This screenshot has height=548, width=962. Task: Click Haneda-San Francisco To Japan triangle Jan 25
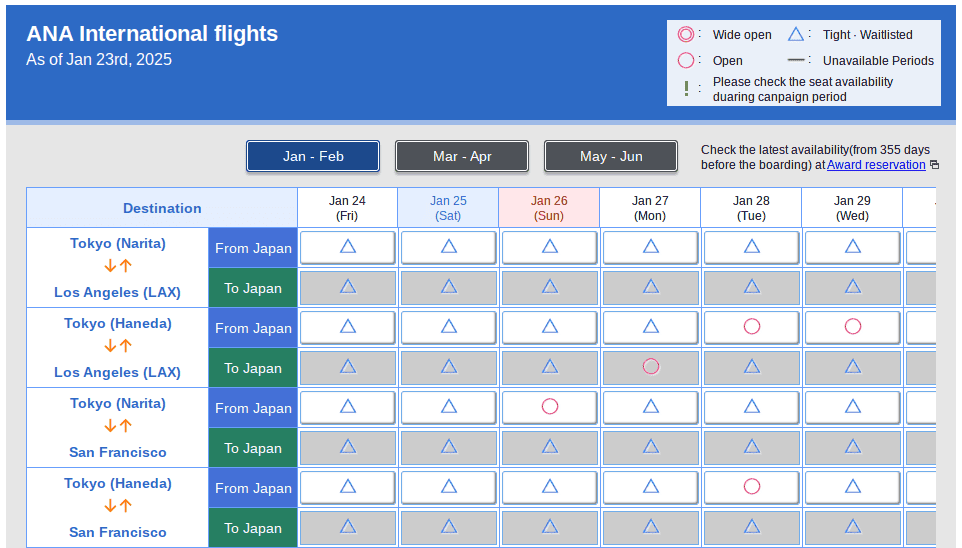click(449, 527)
